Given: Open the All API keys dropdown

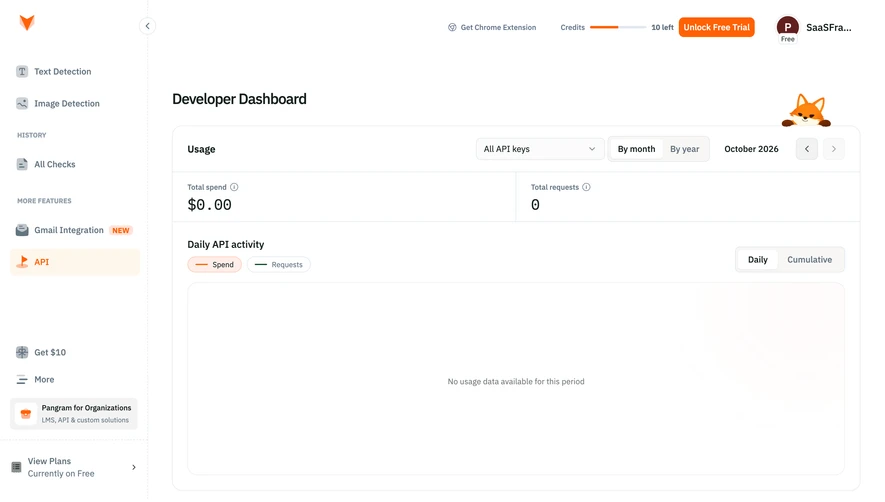Looking at the screenshot, I should click(x=540, y=149).
